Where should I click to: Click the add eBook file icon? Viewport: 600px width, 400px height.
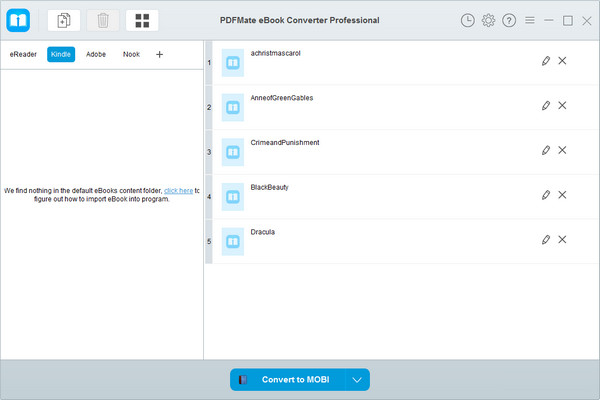tap(64, 20)
